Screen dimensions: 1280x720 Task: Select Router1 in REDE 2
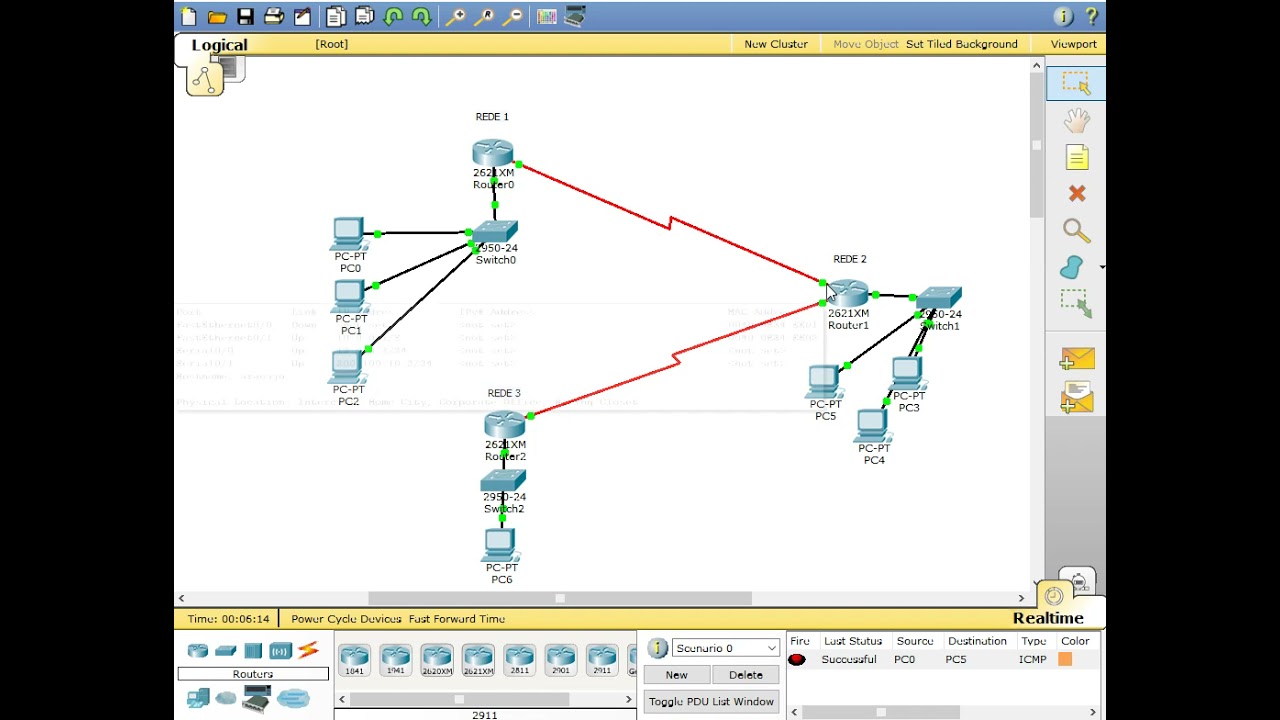848,294
